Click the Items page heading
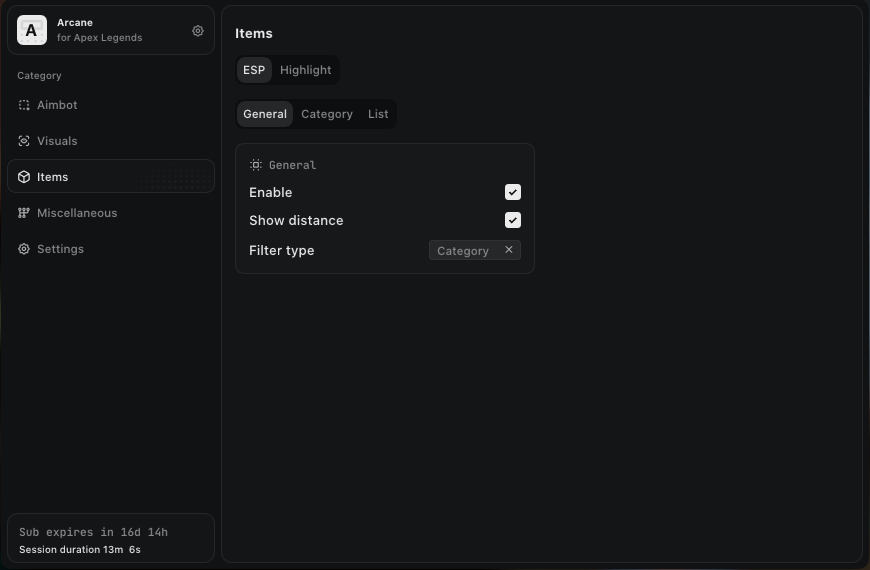The height and width of the screenshot is (570, 870). point(254,33)
